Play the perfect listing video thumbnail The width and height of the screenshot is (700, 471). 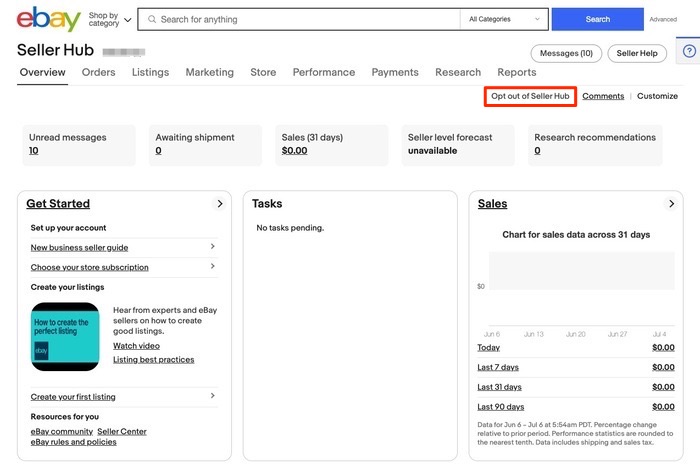(65, 337)
